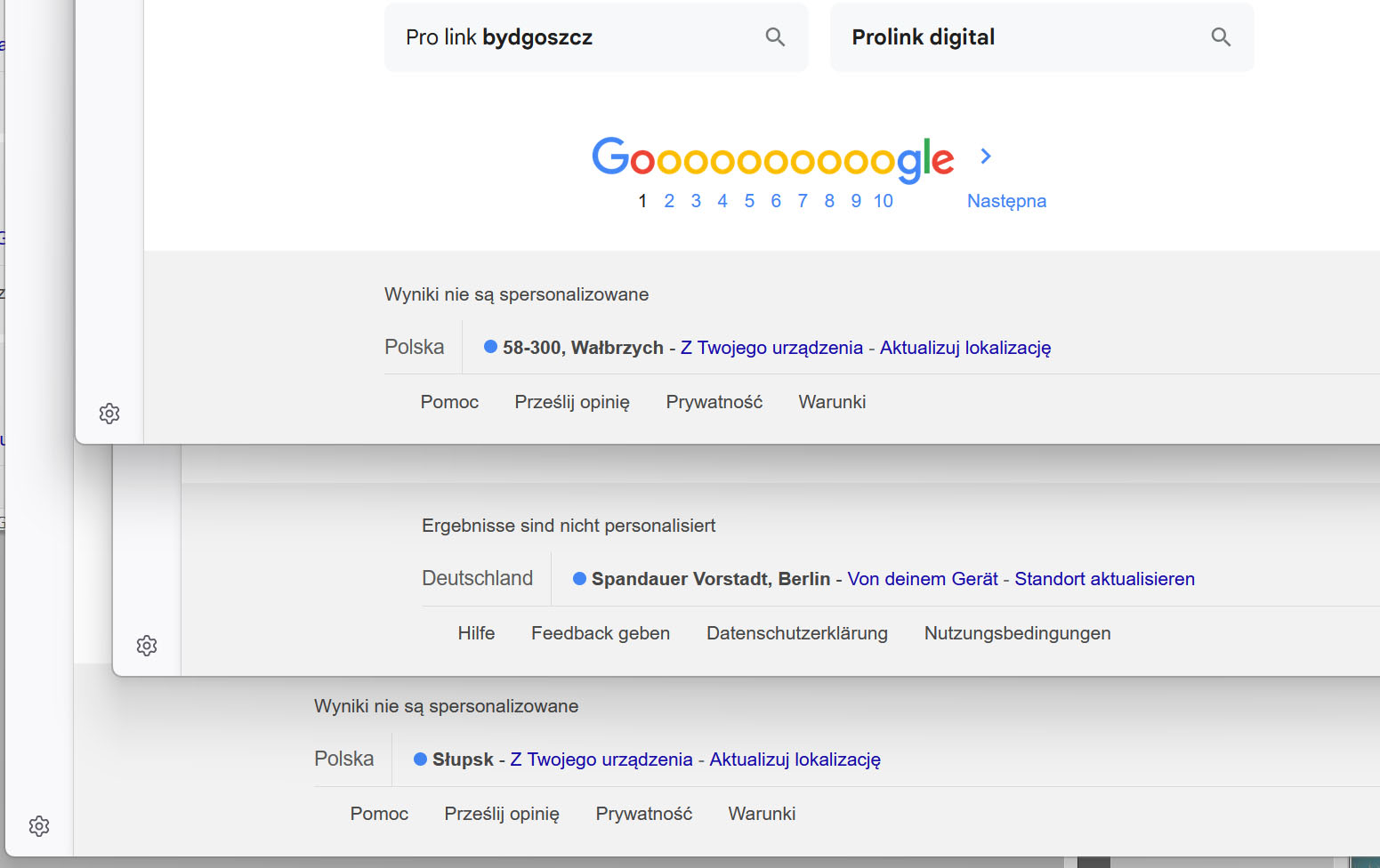Click the blue location dot beside Wałbrzych
This screenshot has height=868, width=1380.
[x=490, y=347]
